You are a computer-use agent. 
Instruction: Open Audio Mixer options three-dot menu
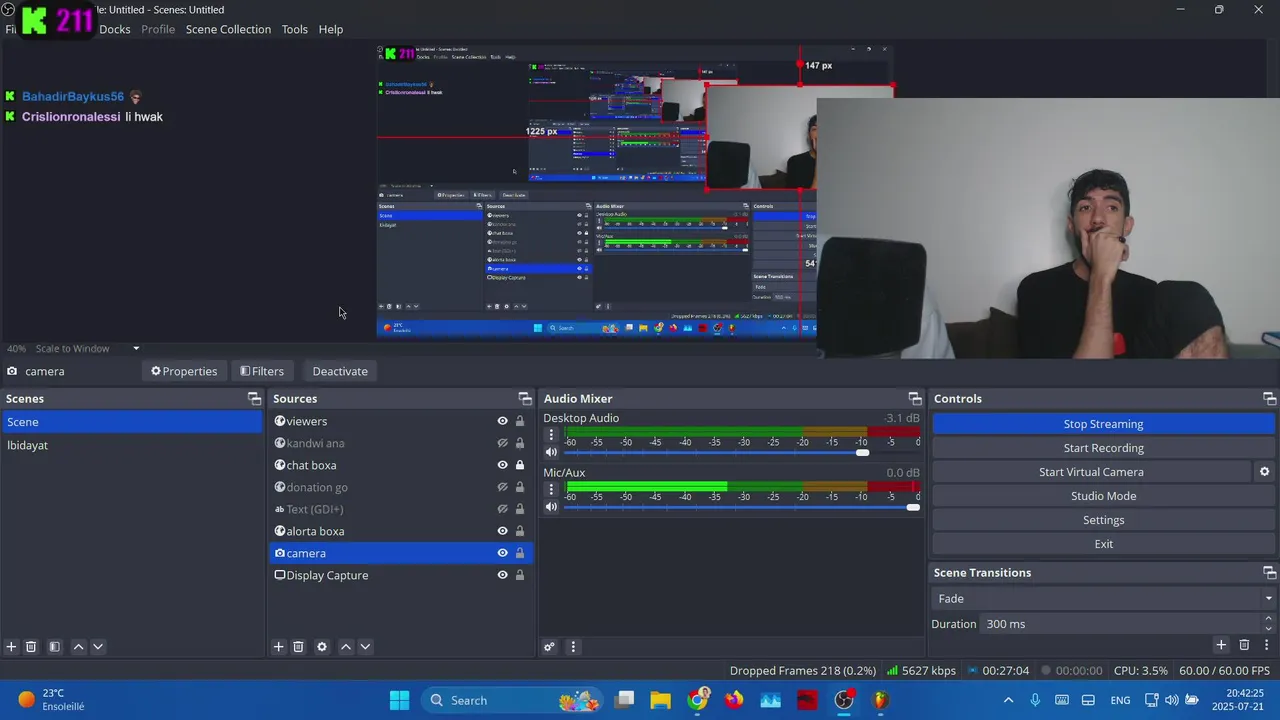click(x=573, y=647)
